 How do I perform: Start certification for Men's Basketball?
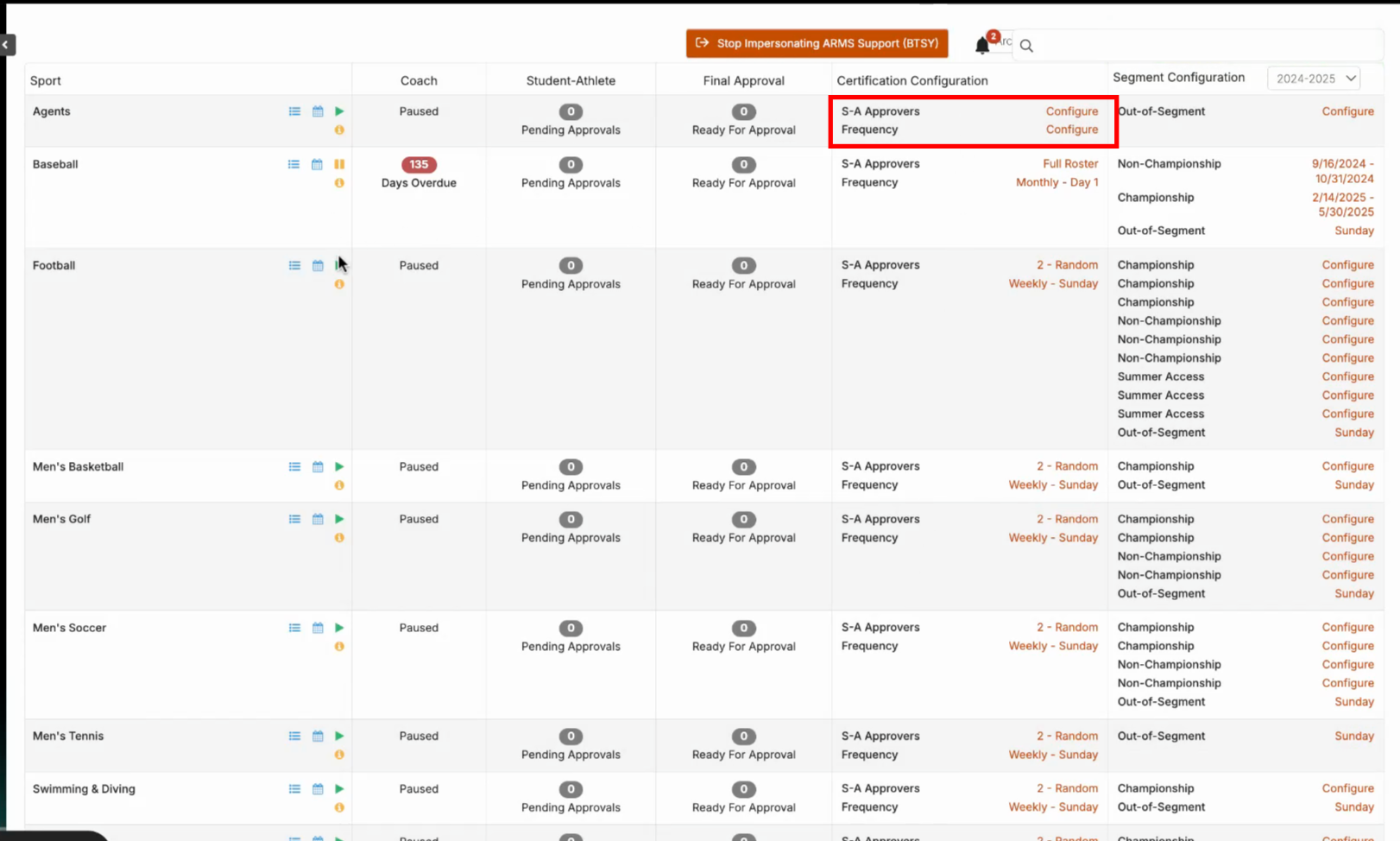point(339,466)
